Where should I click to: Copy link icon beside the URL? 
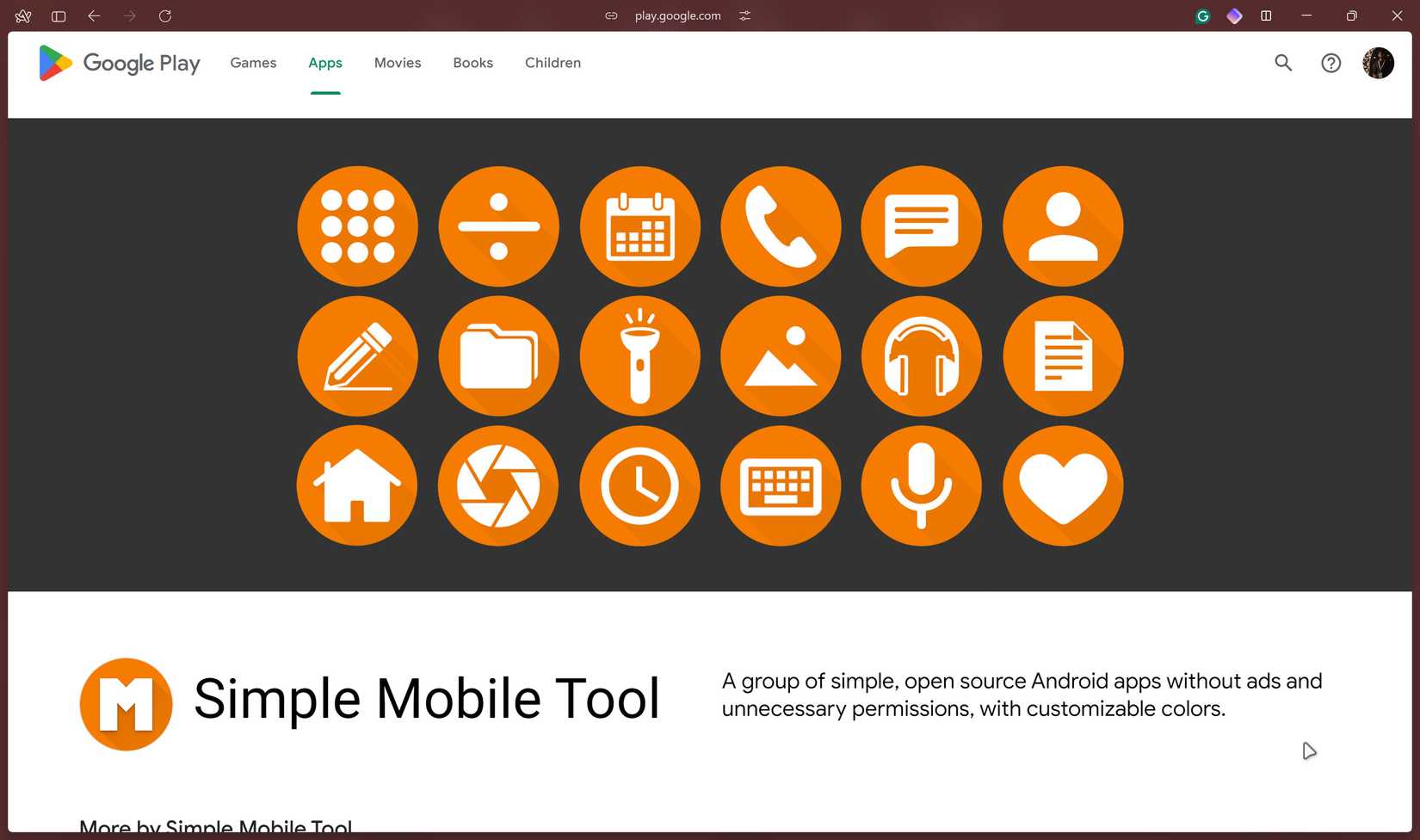tap(611, 15)
